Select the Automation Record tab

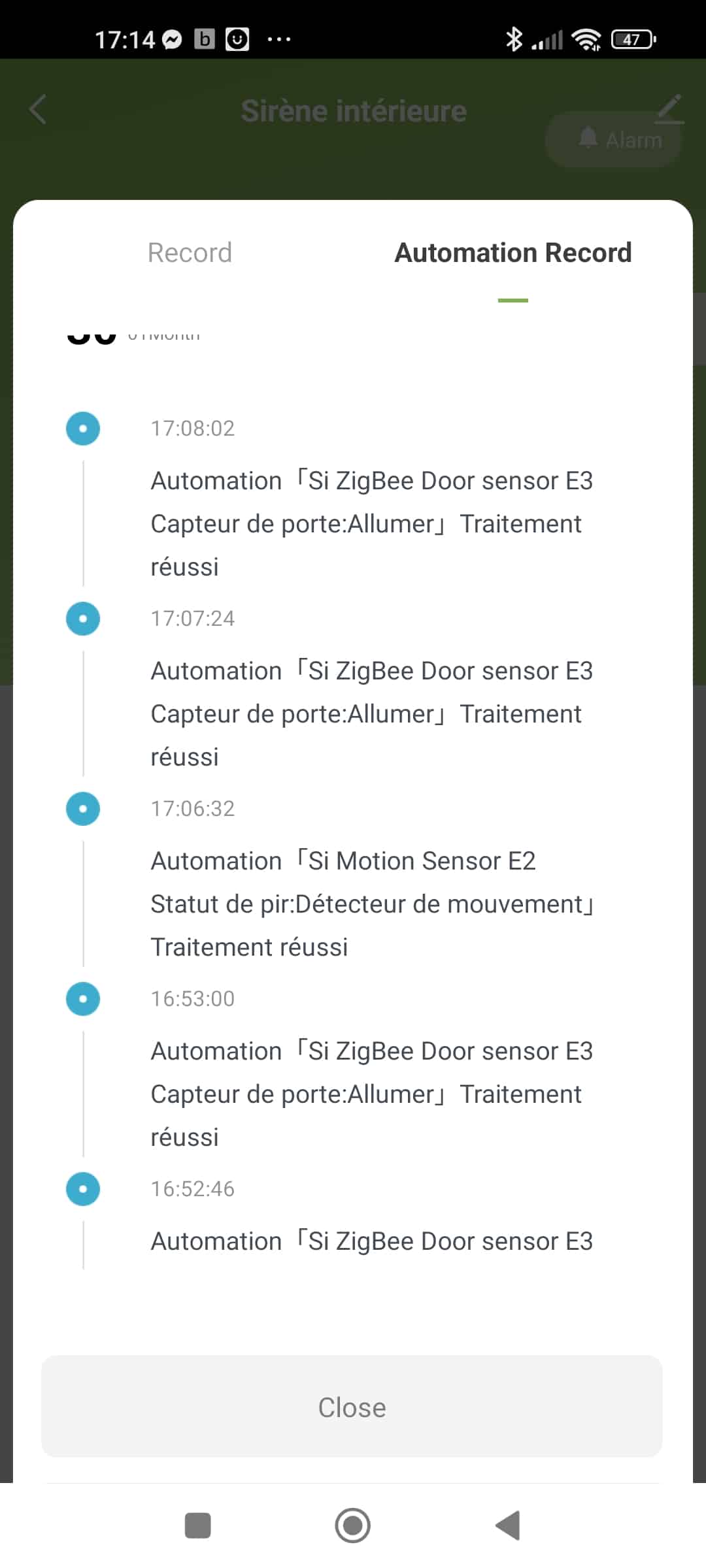coord(513,253)
